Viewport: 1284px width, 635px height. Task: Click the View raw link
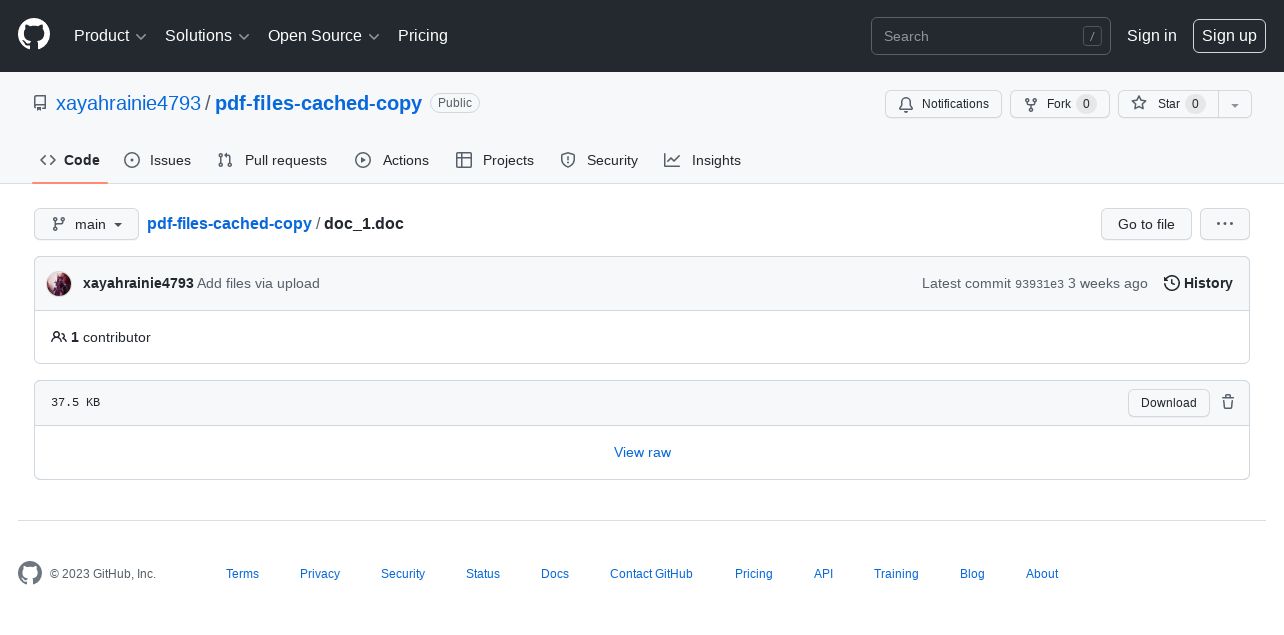(642, 452)
